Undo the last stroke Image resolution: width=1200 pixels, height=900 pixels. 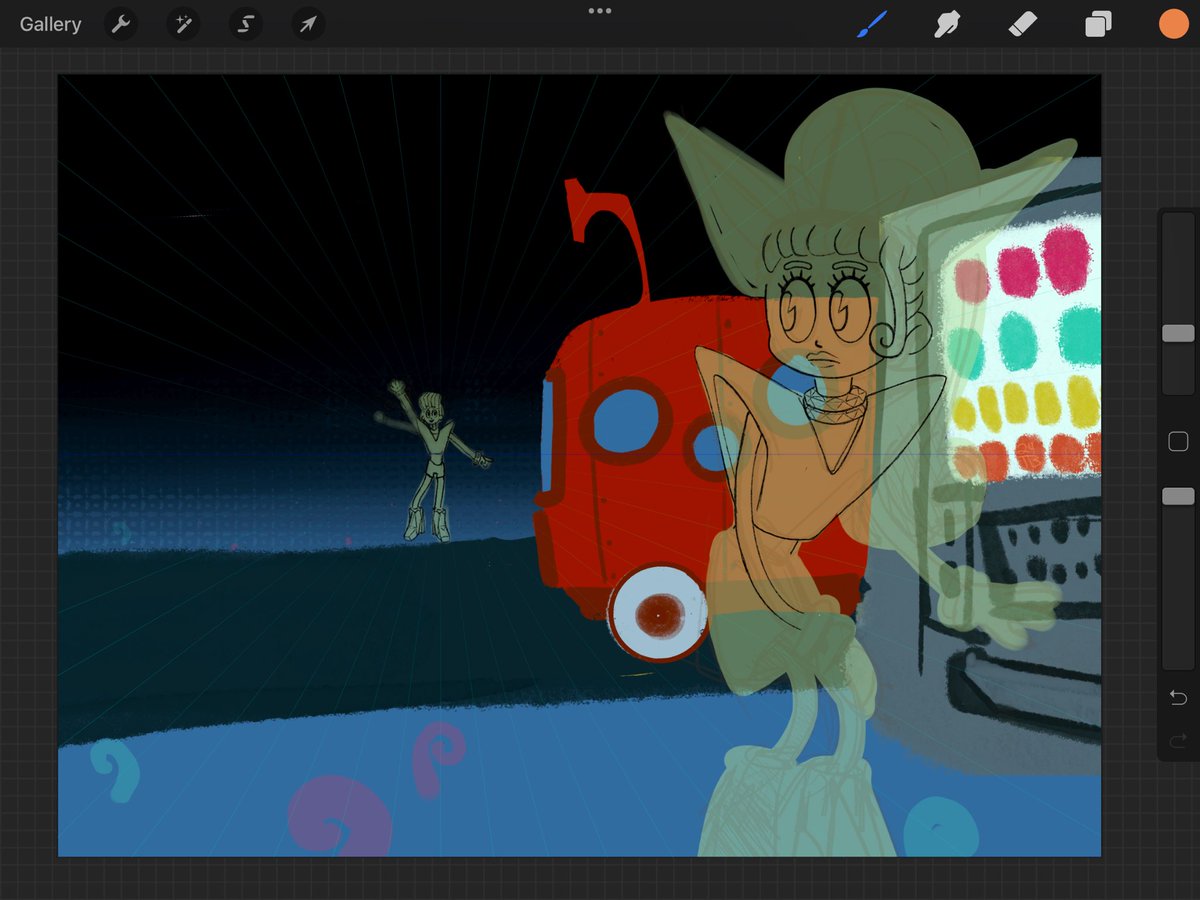click(1178, 697)
